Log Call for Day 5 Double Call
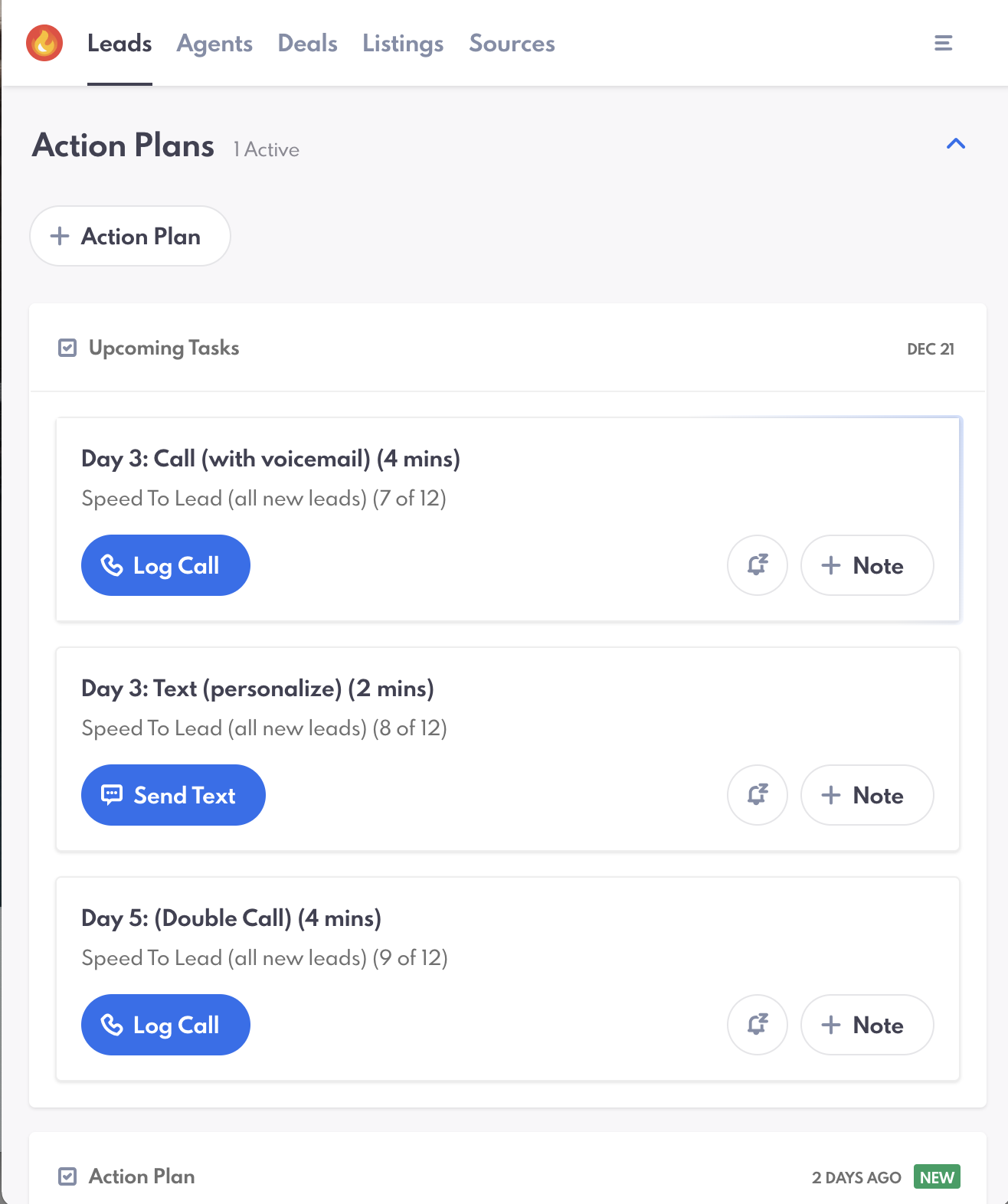This screenshot has height=1204, width=1008. coord(165,1025)
